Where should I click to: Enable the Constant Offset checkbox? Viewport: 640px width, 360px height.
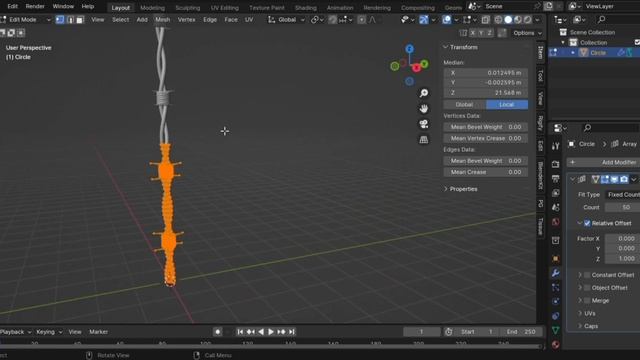tap(587, 275)
